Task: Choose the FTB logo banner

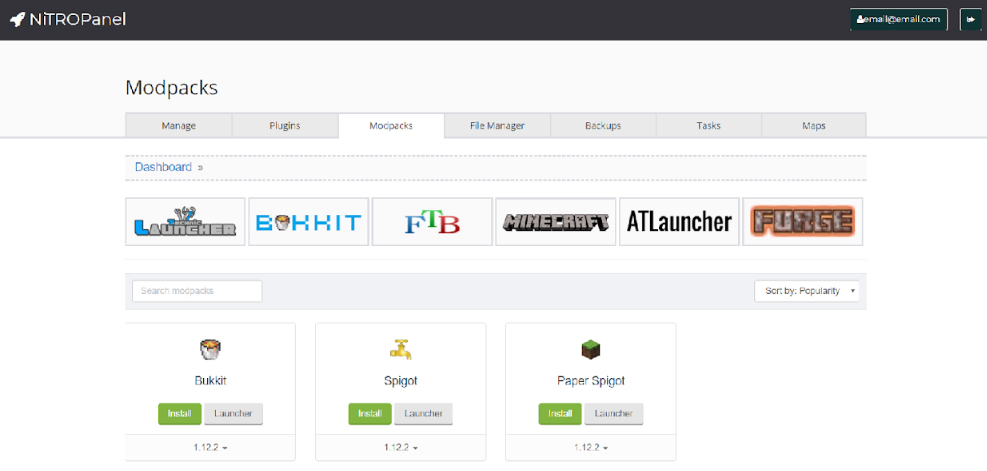Action: (x=432, y=222)
